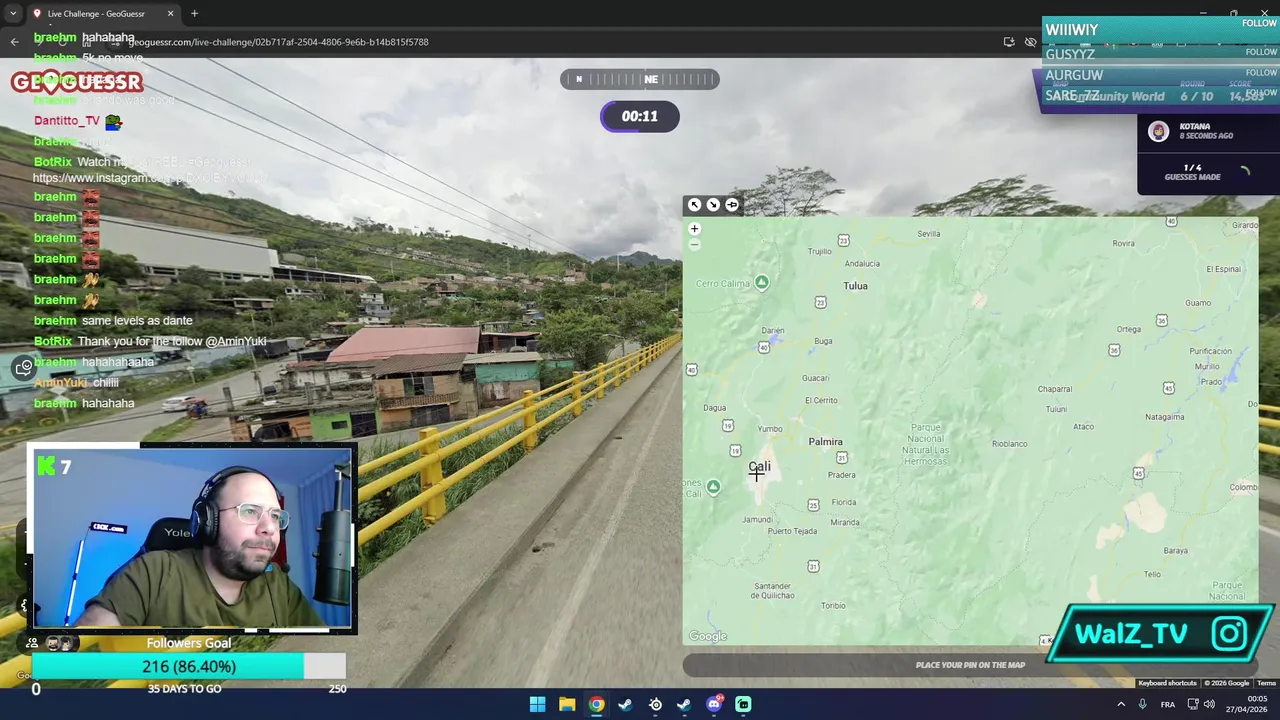Click the KOTANA player avatar
This screenshot has width=1280, height=720.
click(x=1158, y=131)
